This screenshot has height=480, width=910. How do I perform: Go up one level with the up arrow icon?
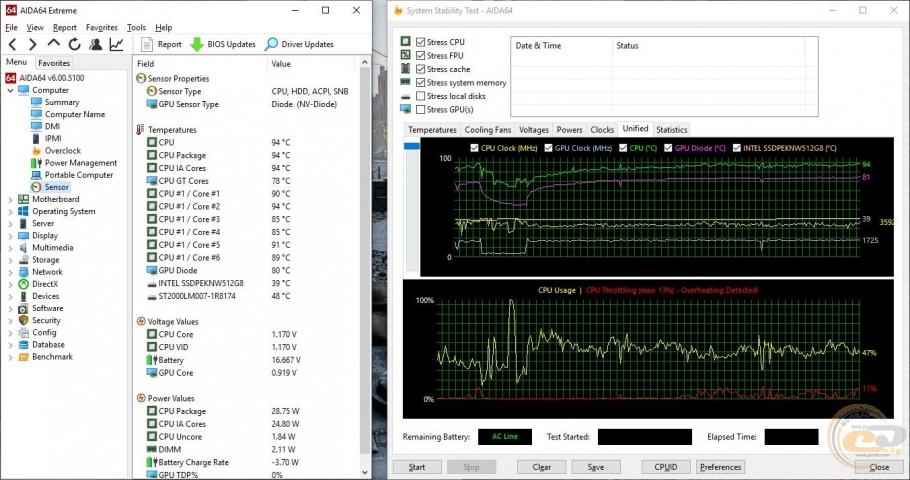tap(53, 44)
